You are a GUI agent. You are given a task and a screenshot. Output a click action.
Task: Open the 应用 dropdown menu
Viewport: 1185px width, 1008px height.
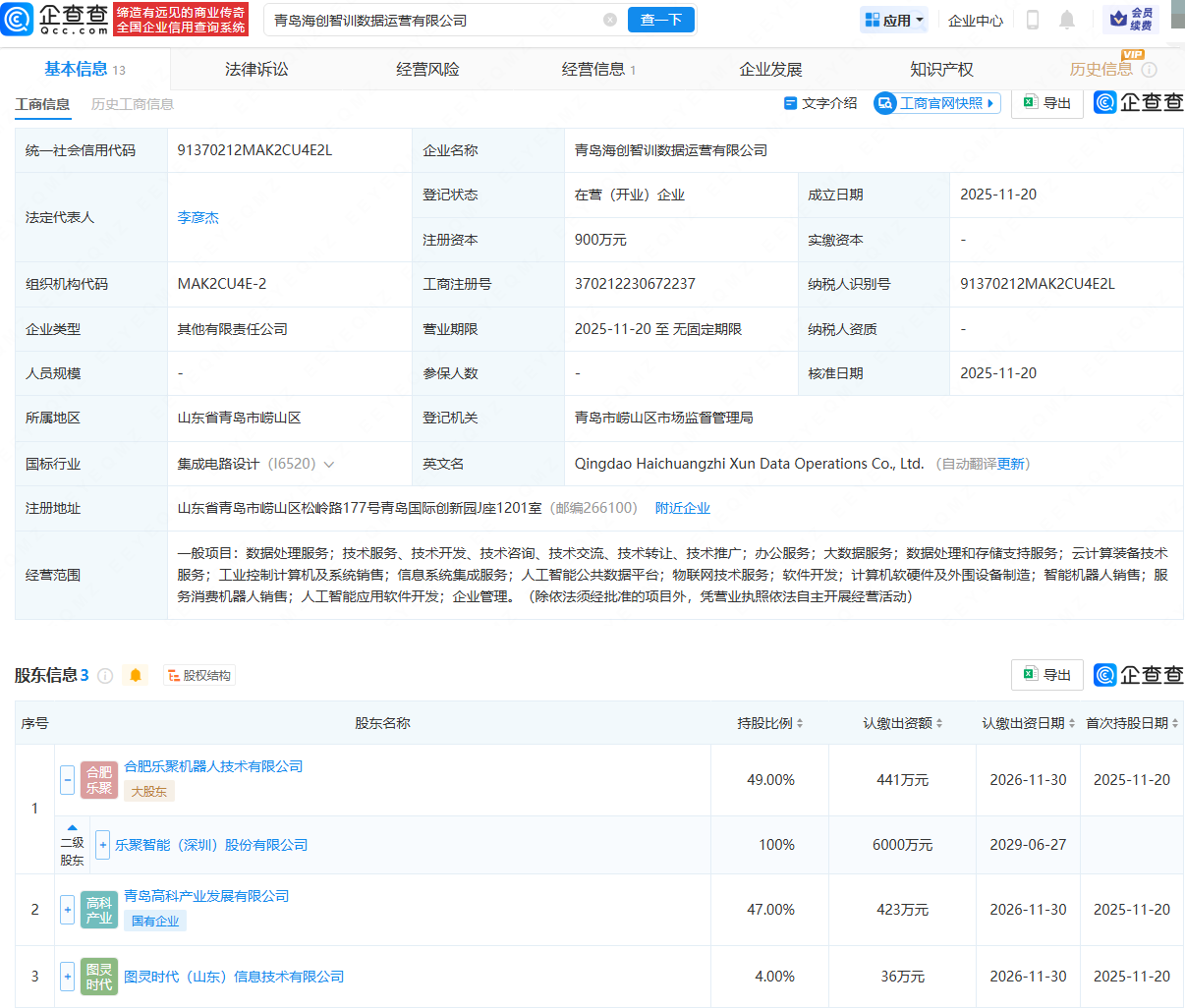coord(893,20)
